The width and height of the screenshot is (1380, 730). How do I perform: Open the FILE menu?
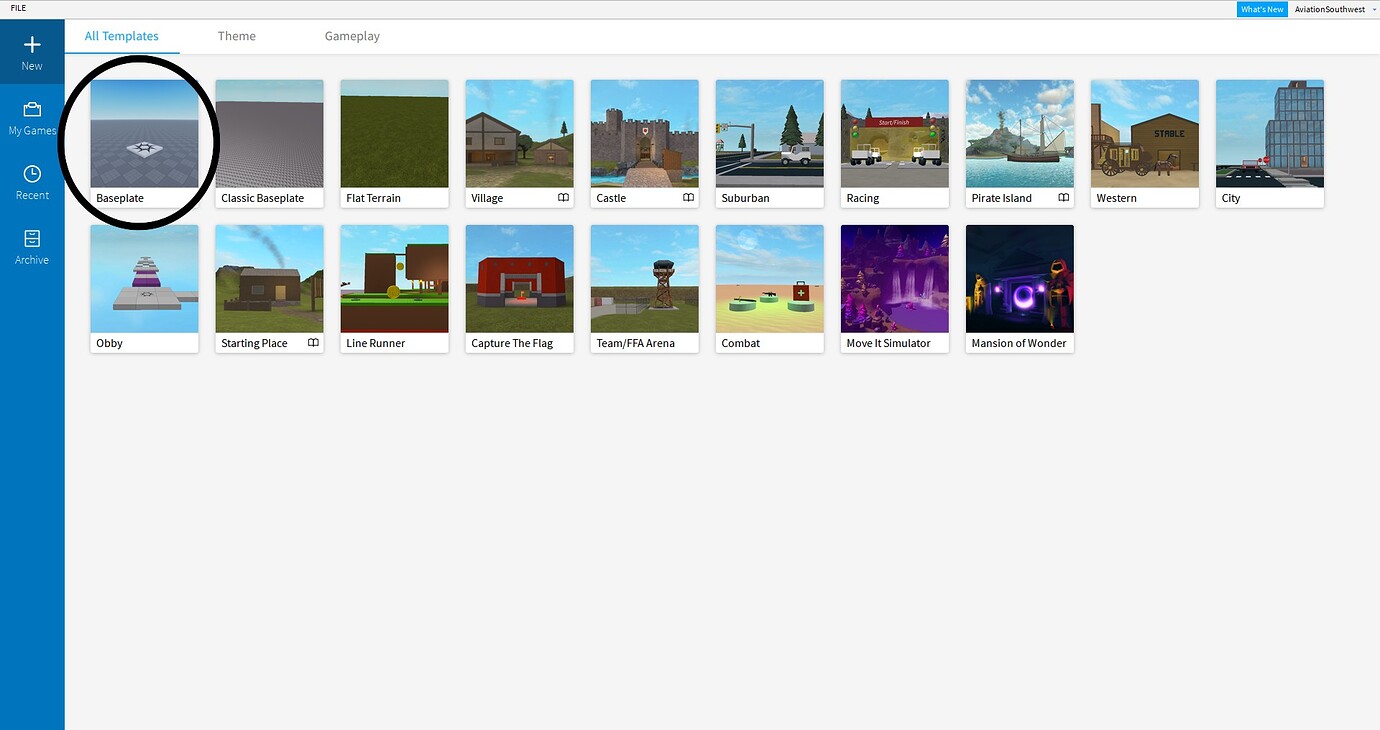[17, 8]
